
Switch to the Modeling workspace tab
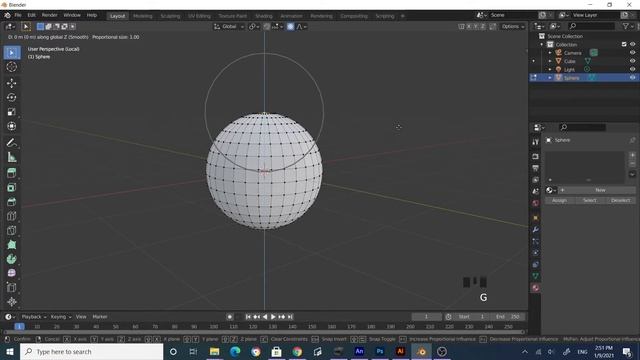click(x=142, y=16)
